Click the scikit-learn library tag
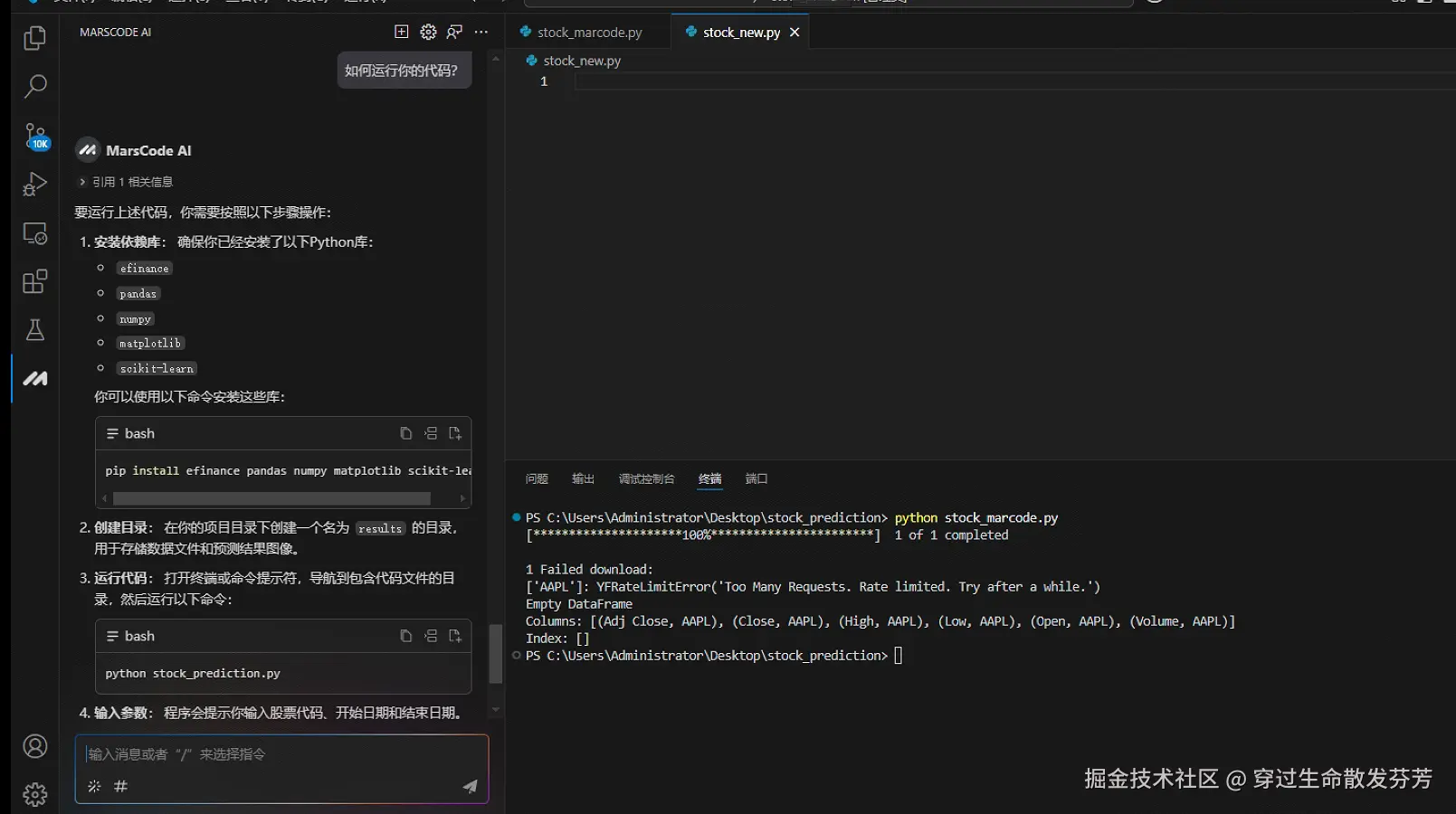Screen dimensions: 1456x814 click(157, 369)
